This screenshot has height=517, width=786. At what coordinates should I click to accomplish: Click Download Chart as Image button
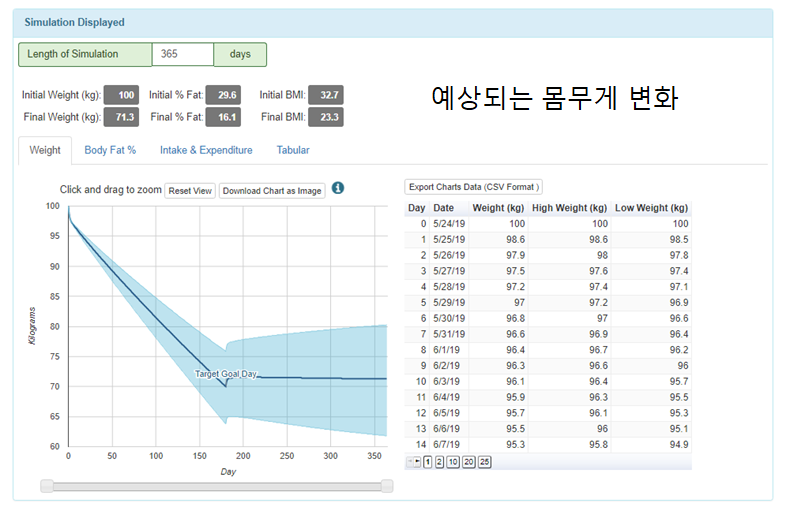[272, 191]
